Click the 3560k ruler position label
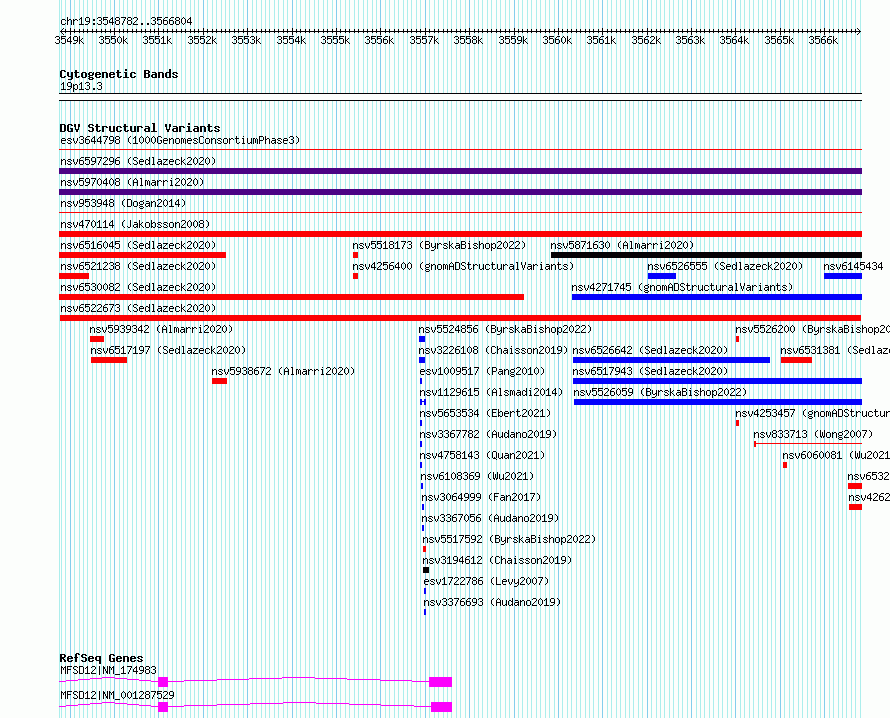The image size is (890, 718). pos(557,40)
